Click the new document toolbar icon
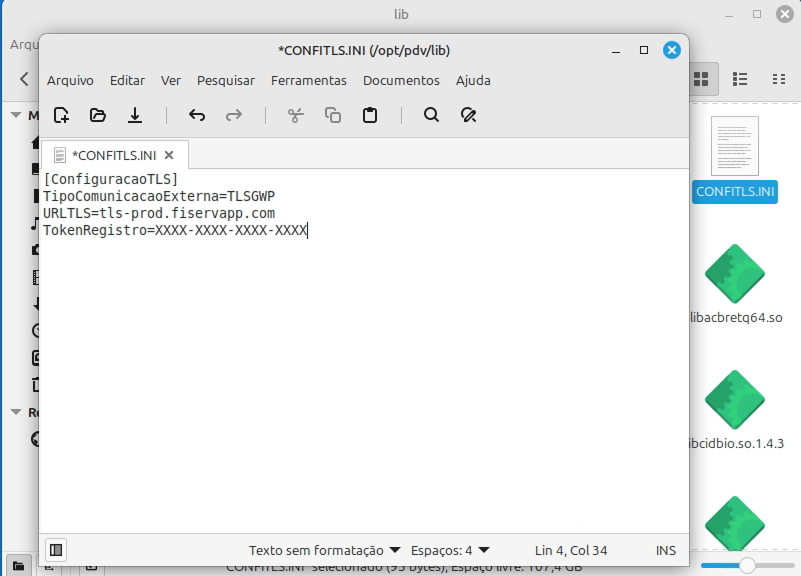 click(61, 115)
